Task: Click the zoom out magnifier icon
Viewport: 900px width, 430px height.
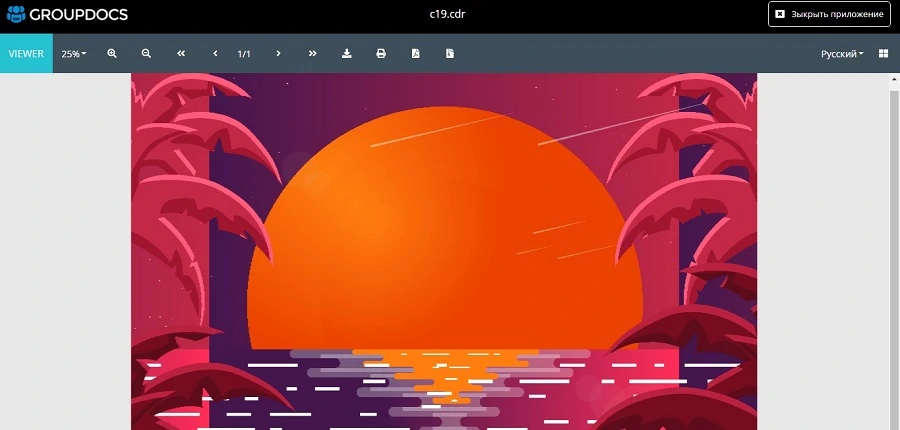Action: pyautogui.click(x=146, y=53)
